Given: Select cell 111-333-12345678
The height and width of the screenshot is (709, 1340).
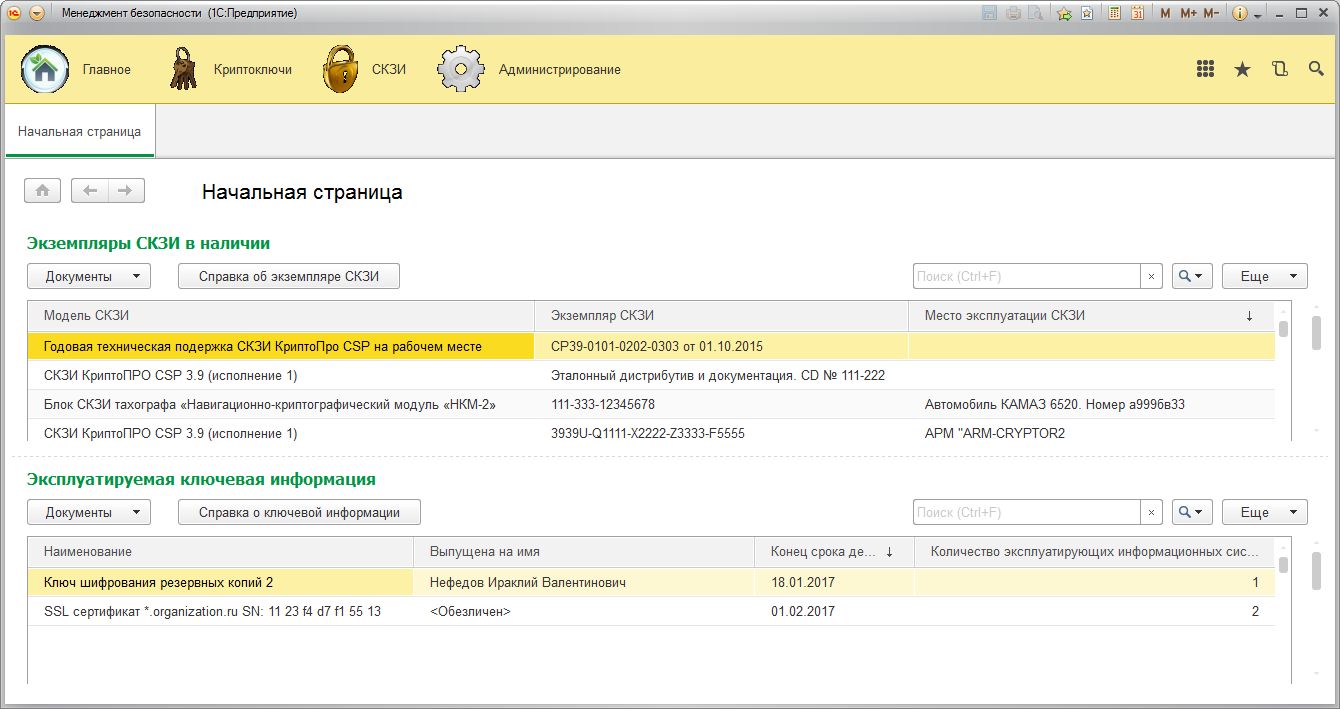Looking at the screenshot, I should pyautogui.click(x=722, y=404).
